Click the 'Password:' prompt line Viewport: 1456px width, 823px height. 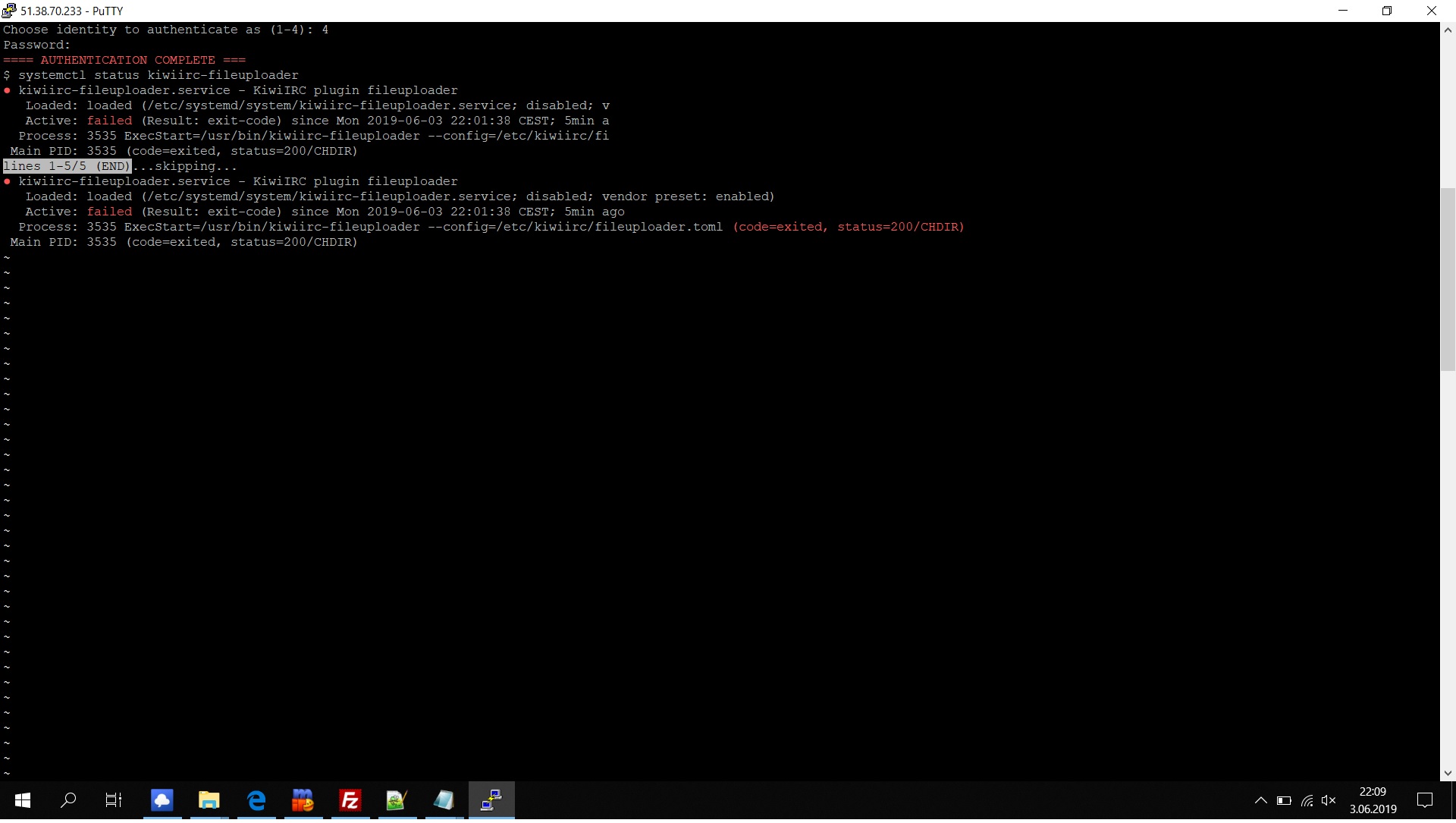pyautogui.click(x=36, y=45)
